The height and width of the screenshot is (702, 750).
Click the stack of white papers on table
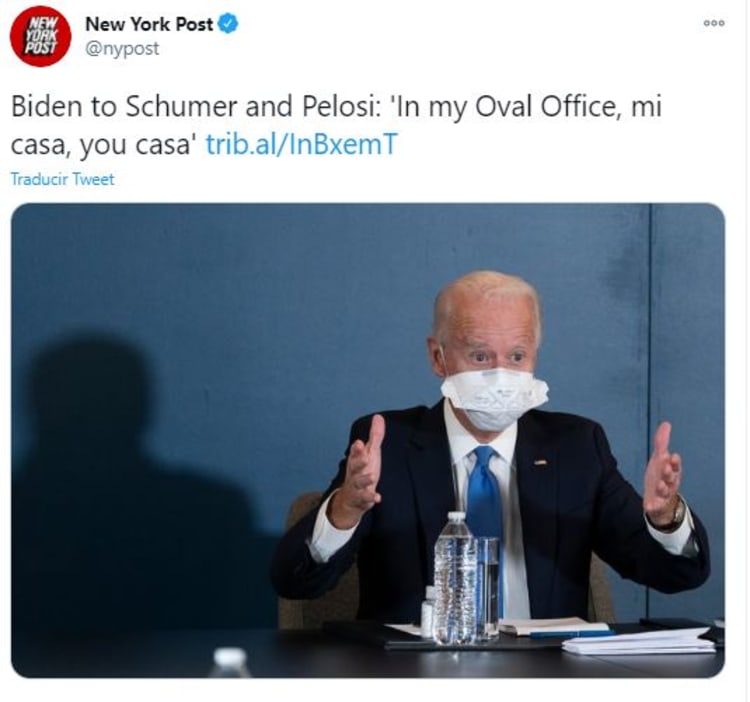point(639,641)
